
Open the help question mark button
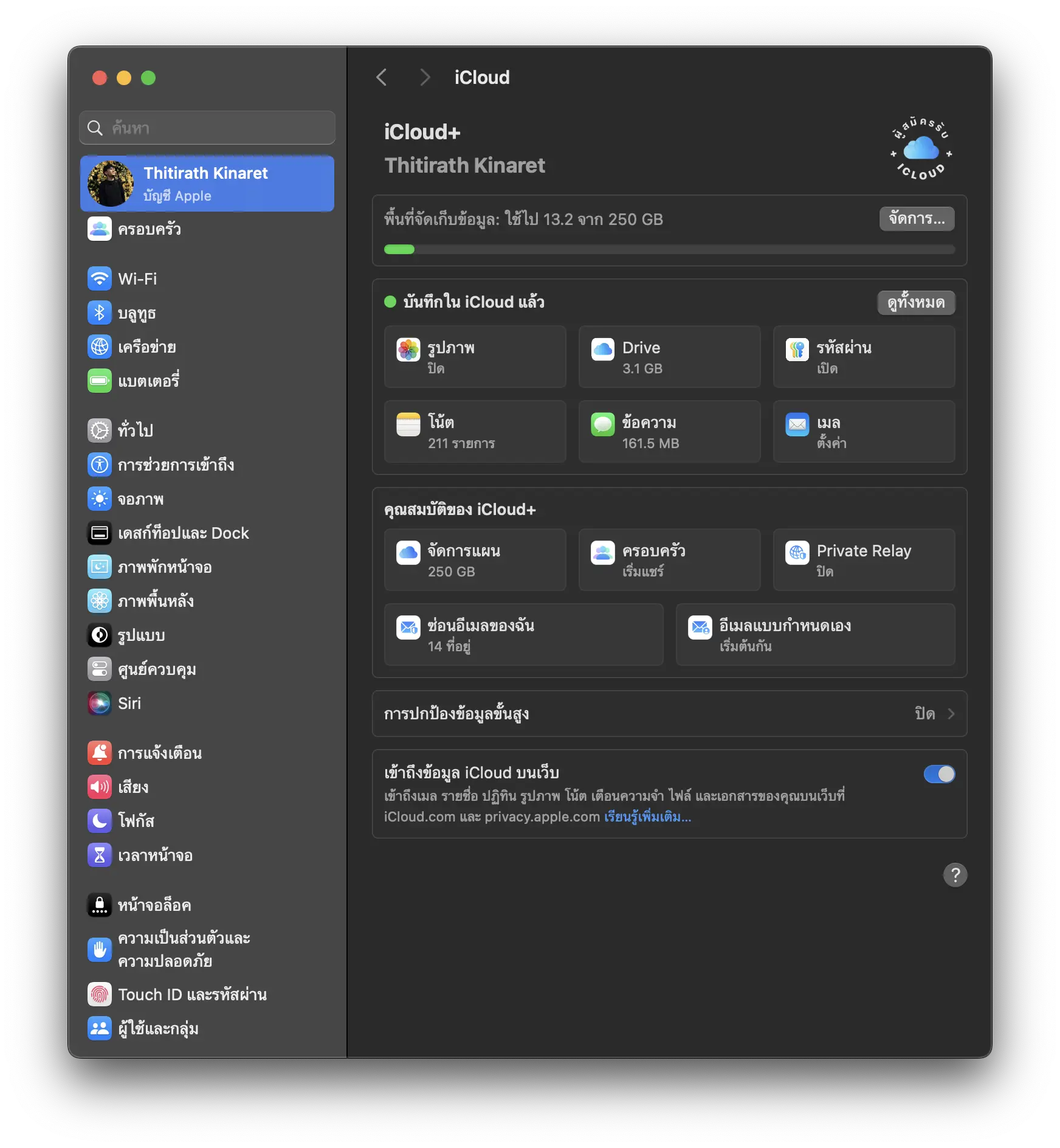(x=954, y=875)
